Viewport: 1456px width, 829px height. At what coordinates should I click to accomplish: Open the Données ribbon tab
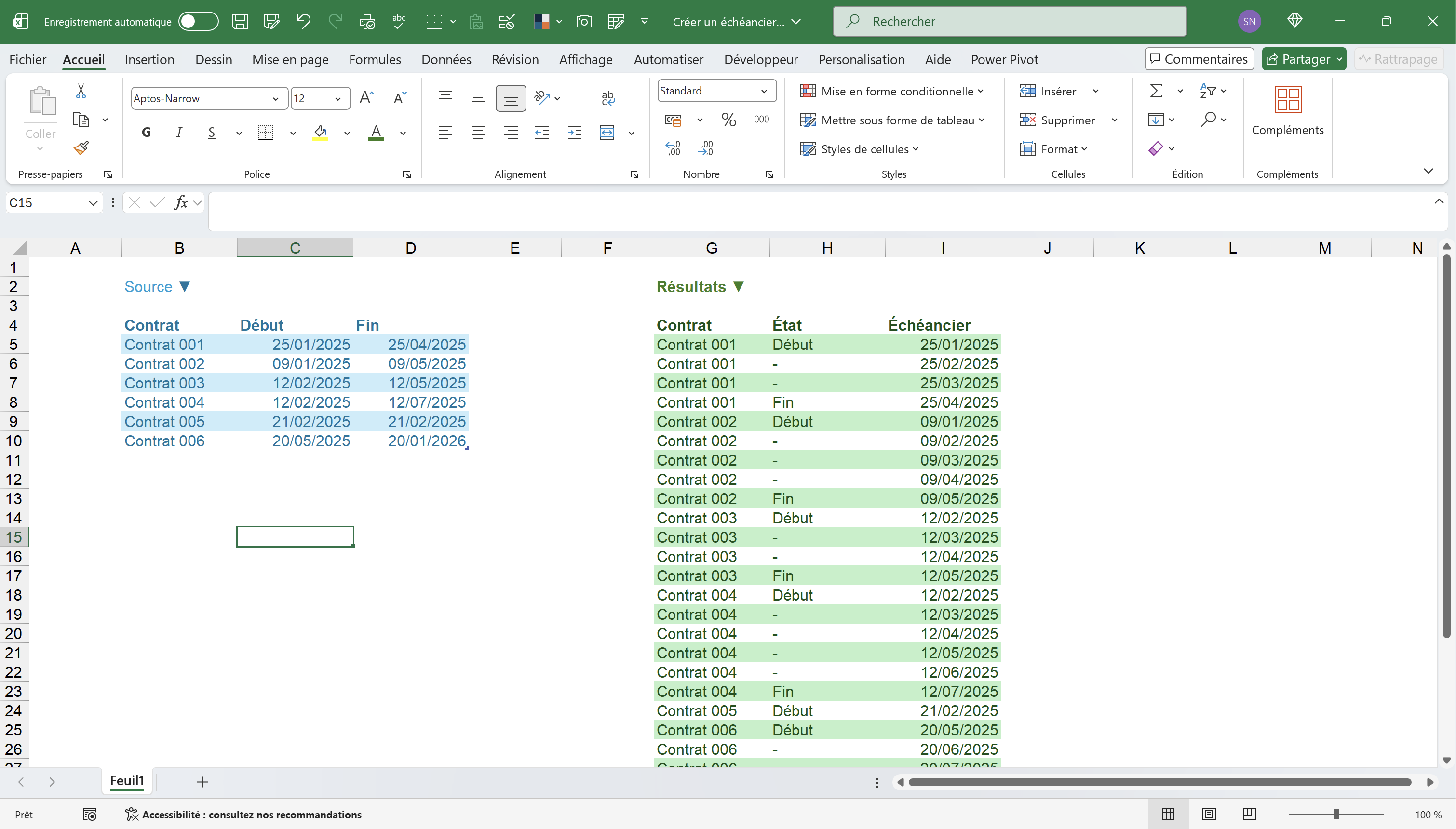click(x=446, y=60)
